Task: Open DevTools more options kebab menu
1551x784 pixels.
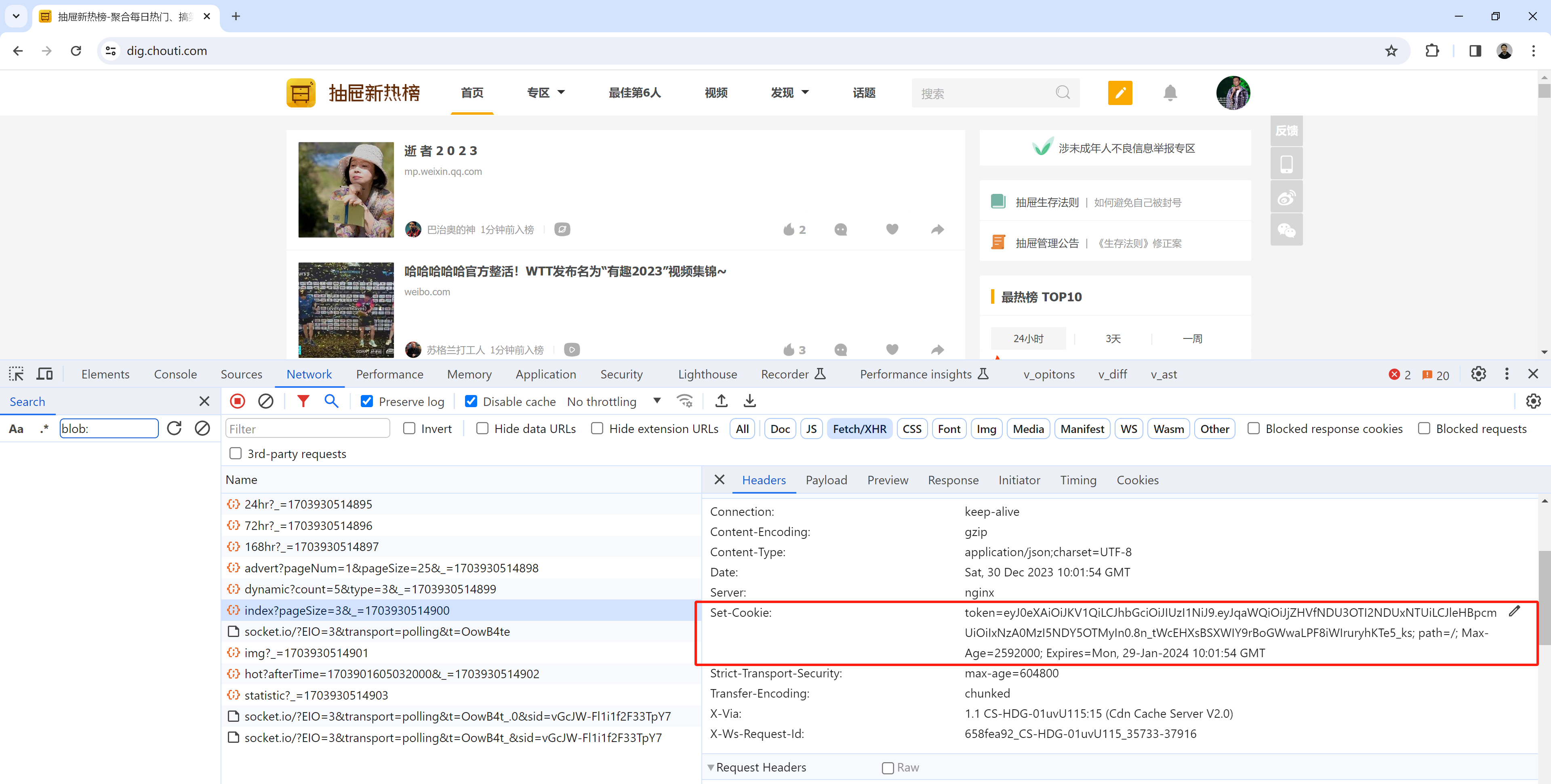Action: tap(1507, 374)
